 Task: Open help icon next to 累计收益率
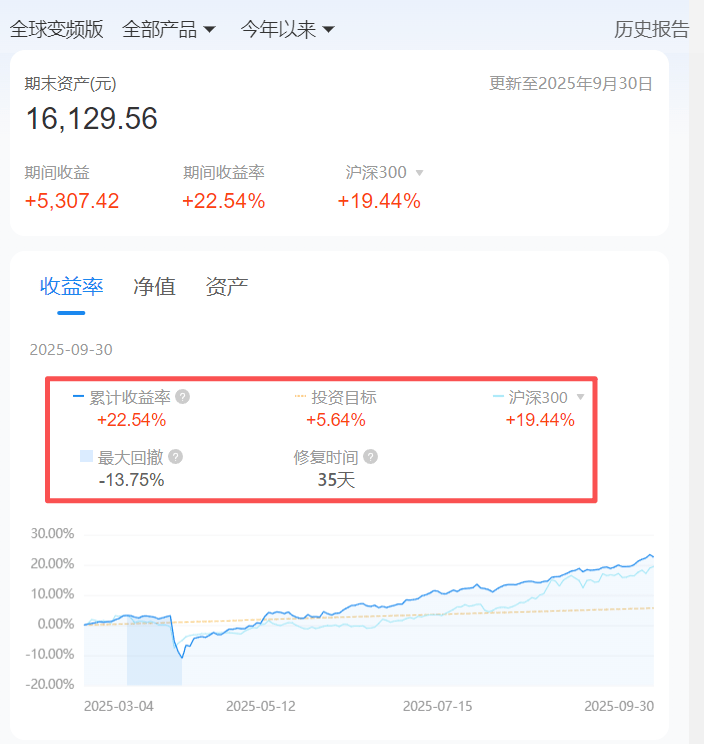[182, 397]
